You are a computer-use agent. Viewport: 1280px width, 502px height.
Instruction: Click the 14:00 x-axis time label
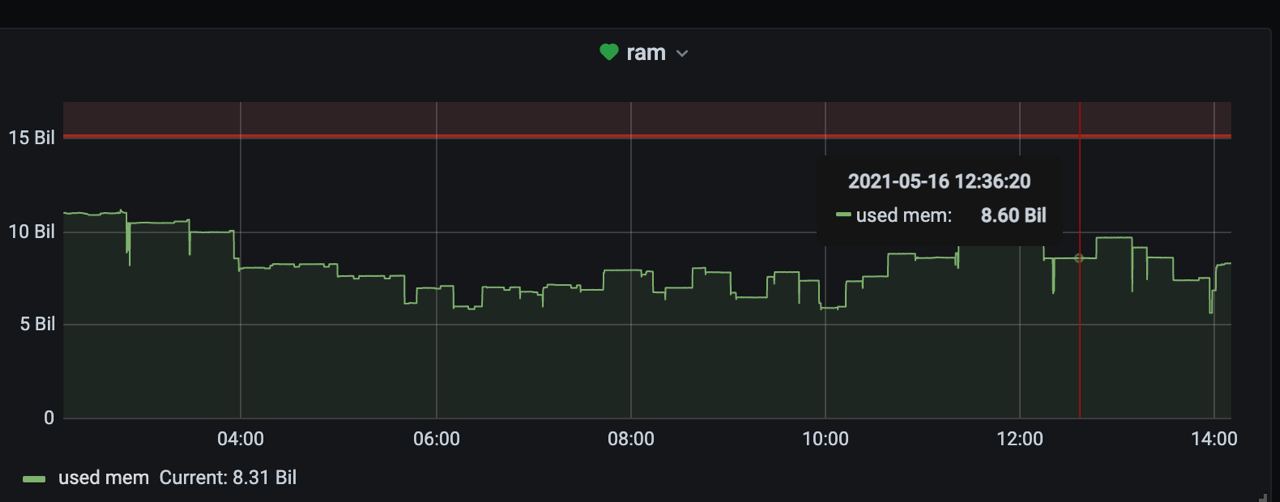tap(1215, 439)
